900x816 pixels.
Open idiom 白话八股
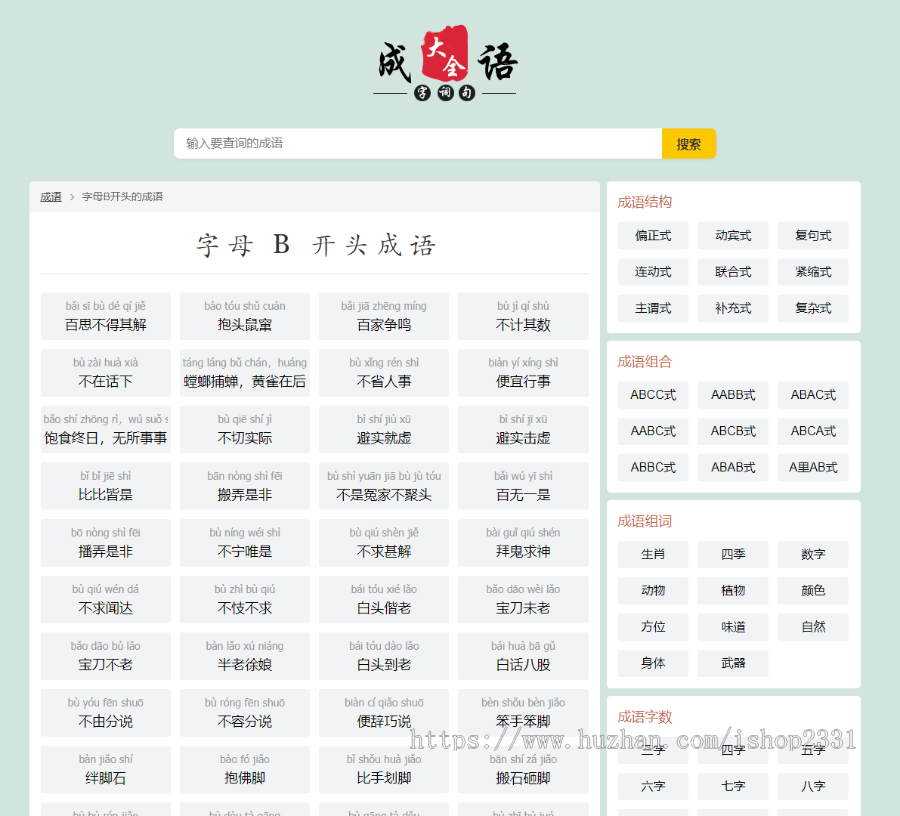coord(523,656)
